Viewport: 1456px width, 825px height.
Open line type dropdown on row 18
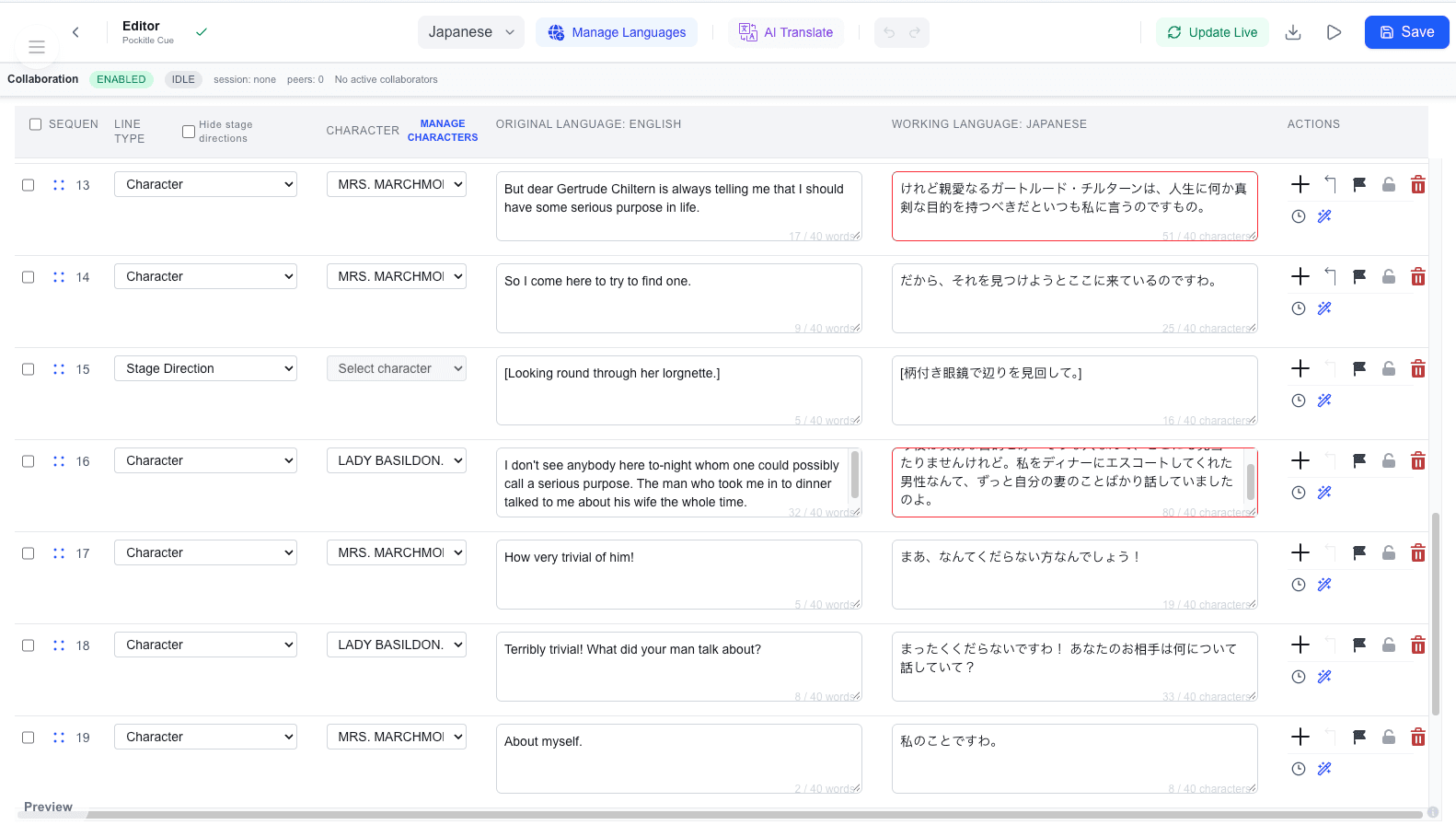point(205,645)
